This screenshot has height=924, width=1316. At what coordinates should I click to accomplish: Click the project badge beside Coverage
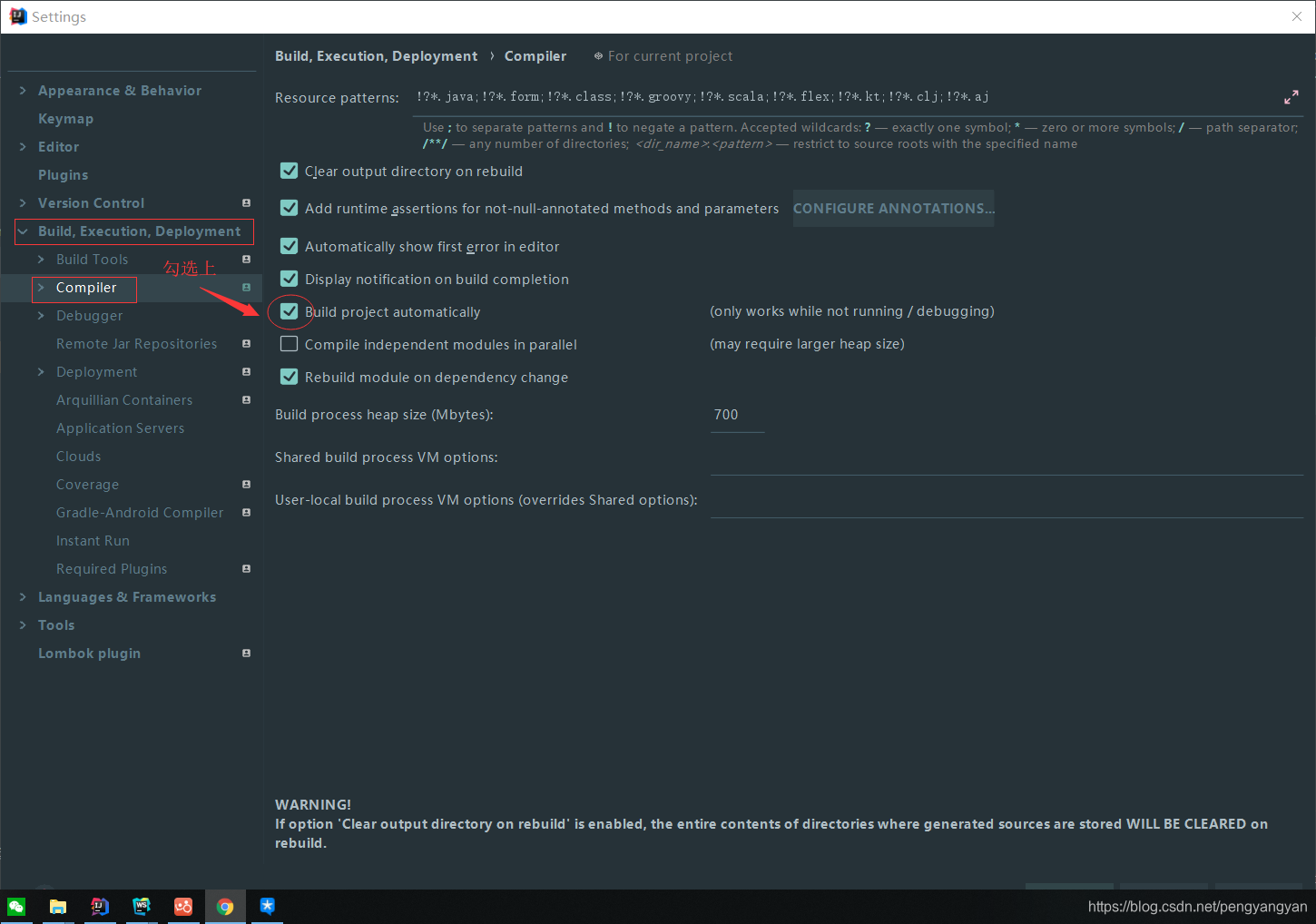tap(246, 485)
